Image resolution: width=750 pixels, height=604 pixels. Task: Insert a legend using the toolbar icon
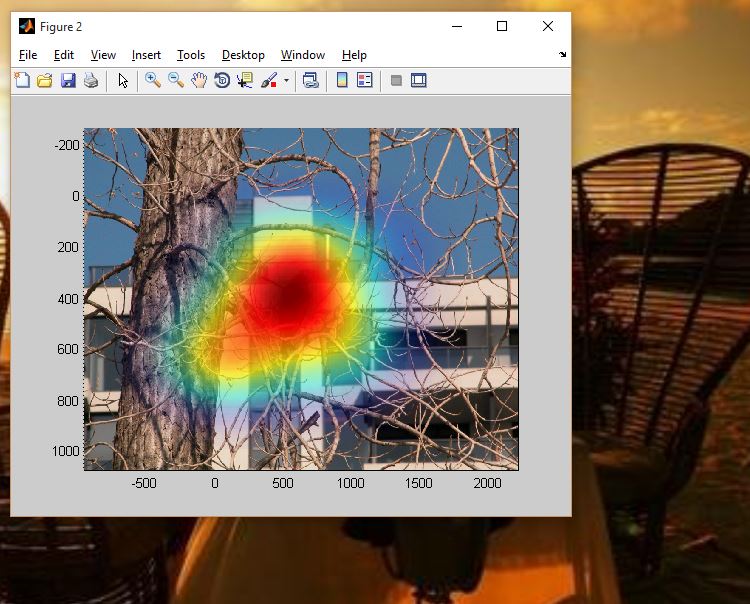[x=364, y=80]
